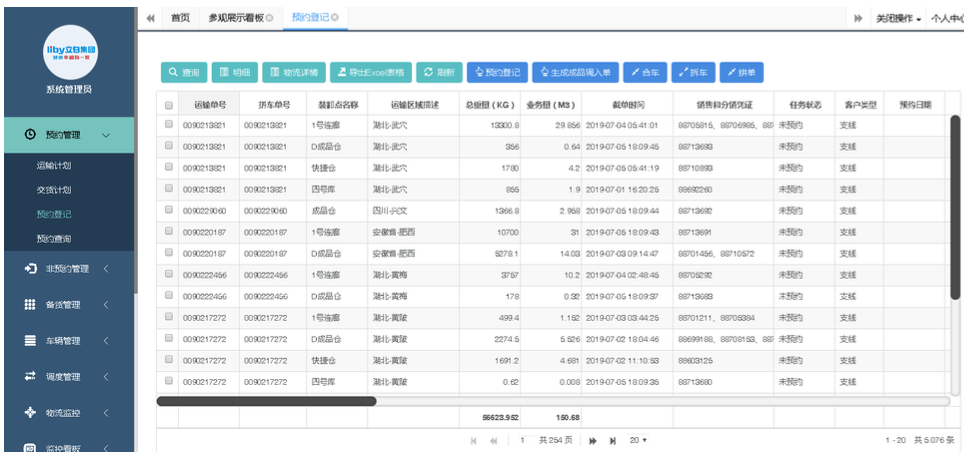This screenshot has height=465, width=964.
Task: Click the table's horizontal scrollbar
Action: click(x=267, y=401)
